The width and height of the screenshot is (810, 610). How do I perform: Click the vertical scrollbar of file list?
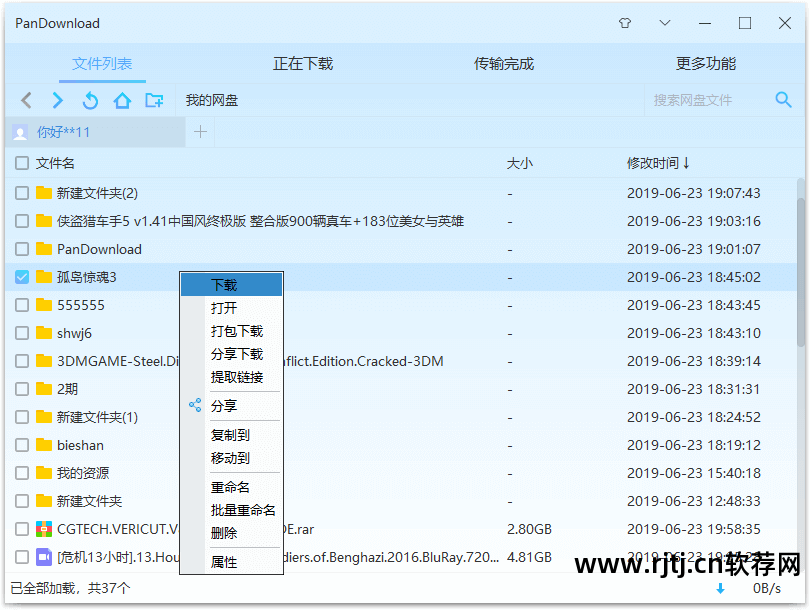(x=802, y=250)
